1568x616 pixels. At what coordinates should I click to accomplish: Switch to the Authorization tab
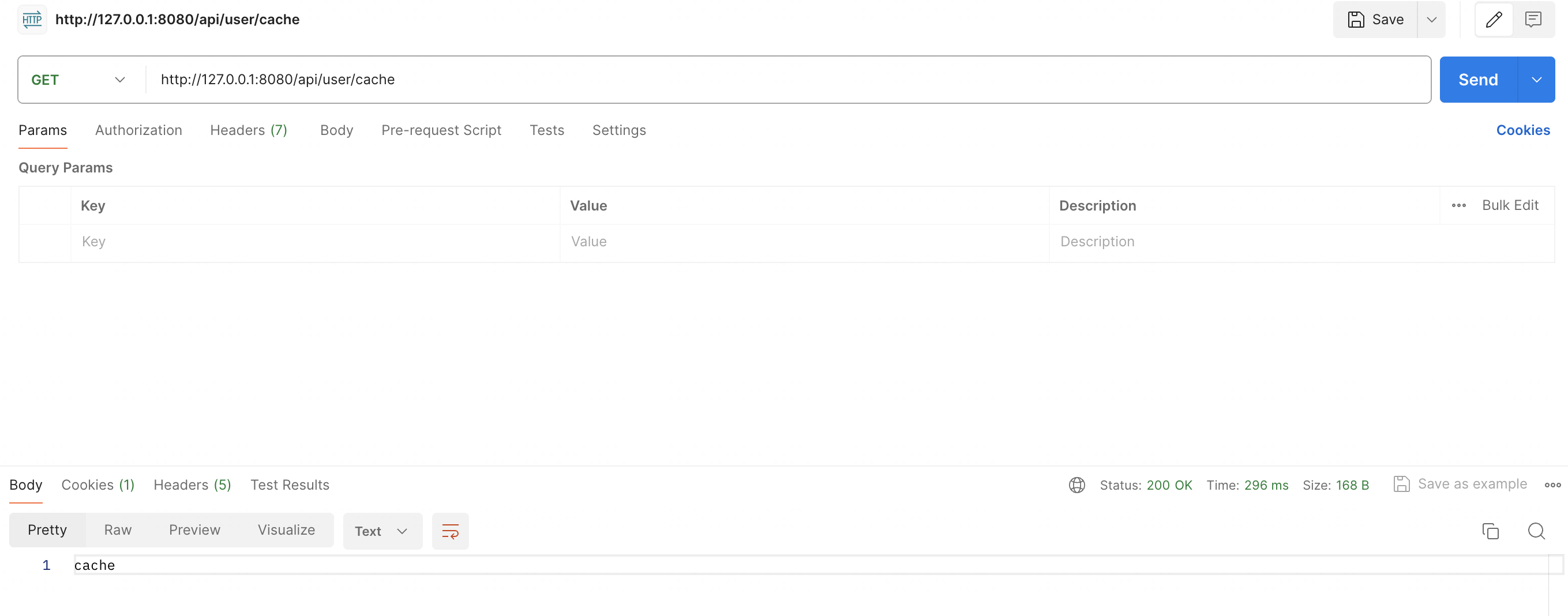[x=138, y=130]
